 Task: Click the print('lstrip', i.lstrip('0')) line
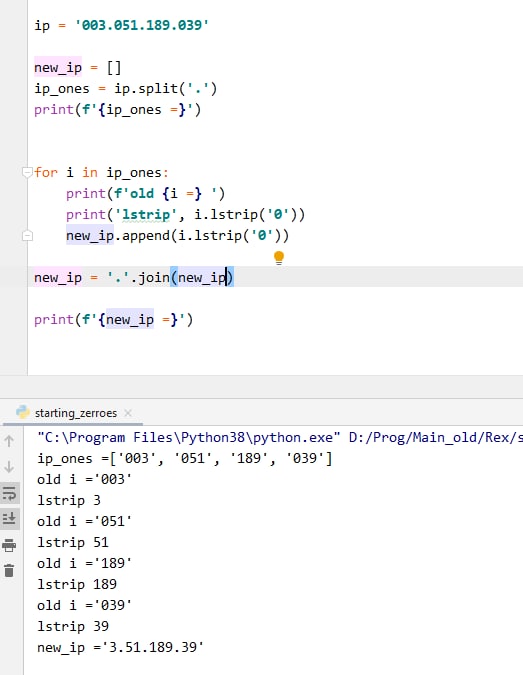click(x=185, y=214)
